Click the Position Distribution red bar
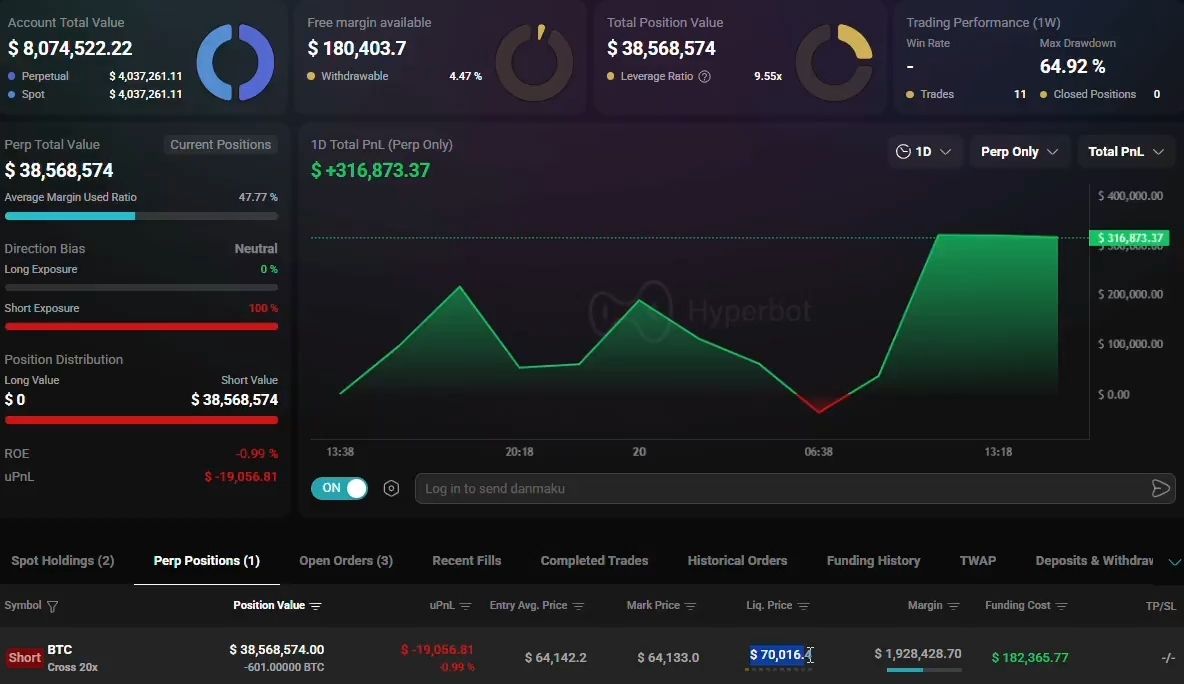 click(141, 420)
